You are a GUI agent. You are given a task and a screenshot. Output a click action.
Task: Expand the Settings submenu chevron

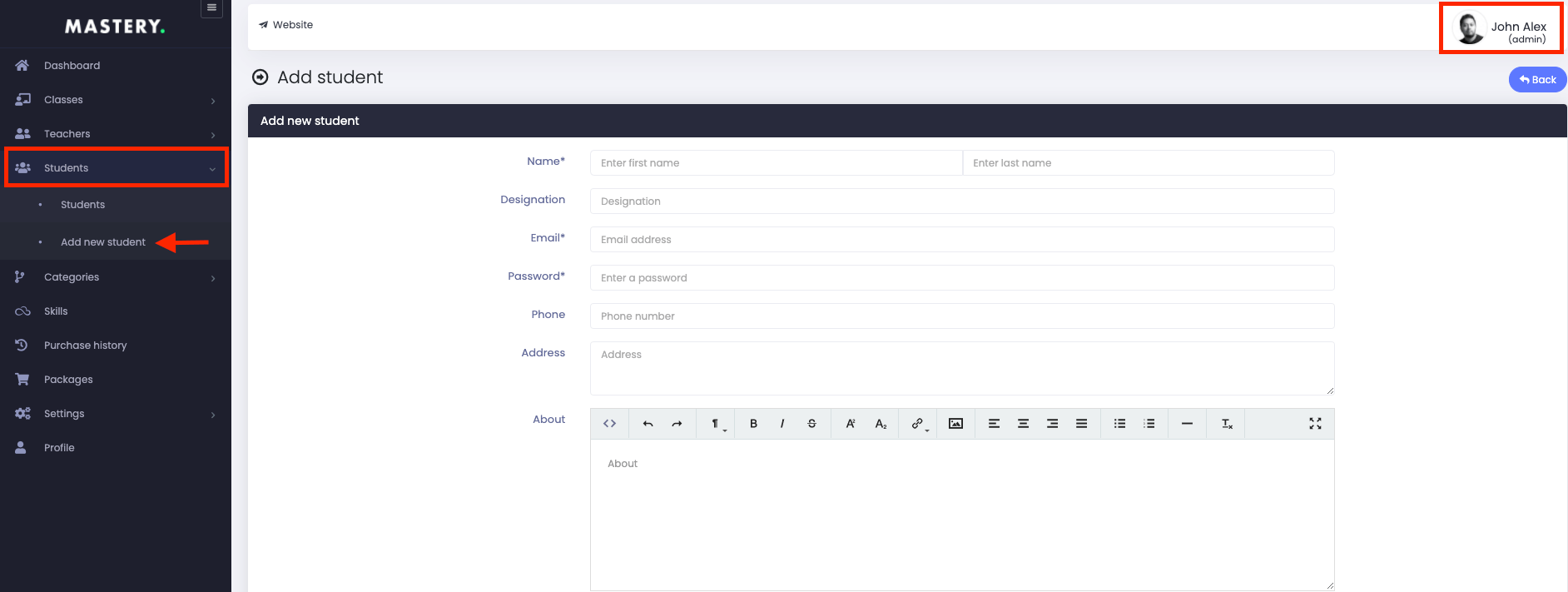(x=213, y=415)
